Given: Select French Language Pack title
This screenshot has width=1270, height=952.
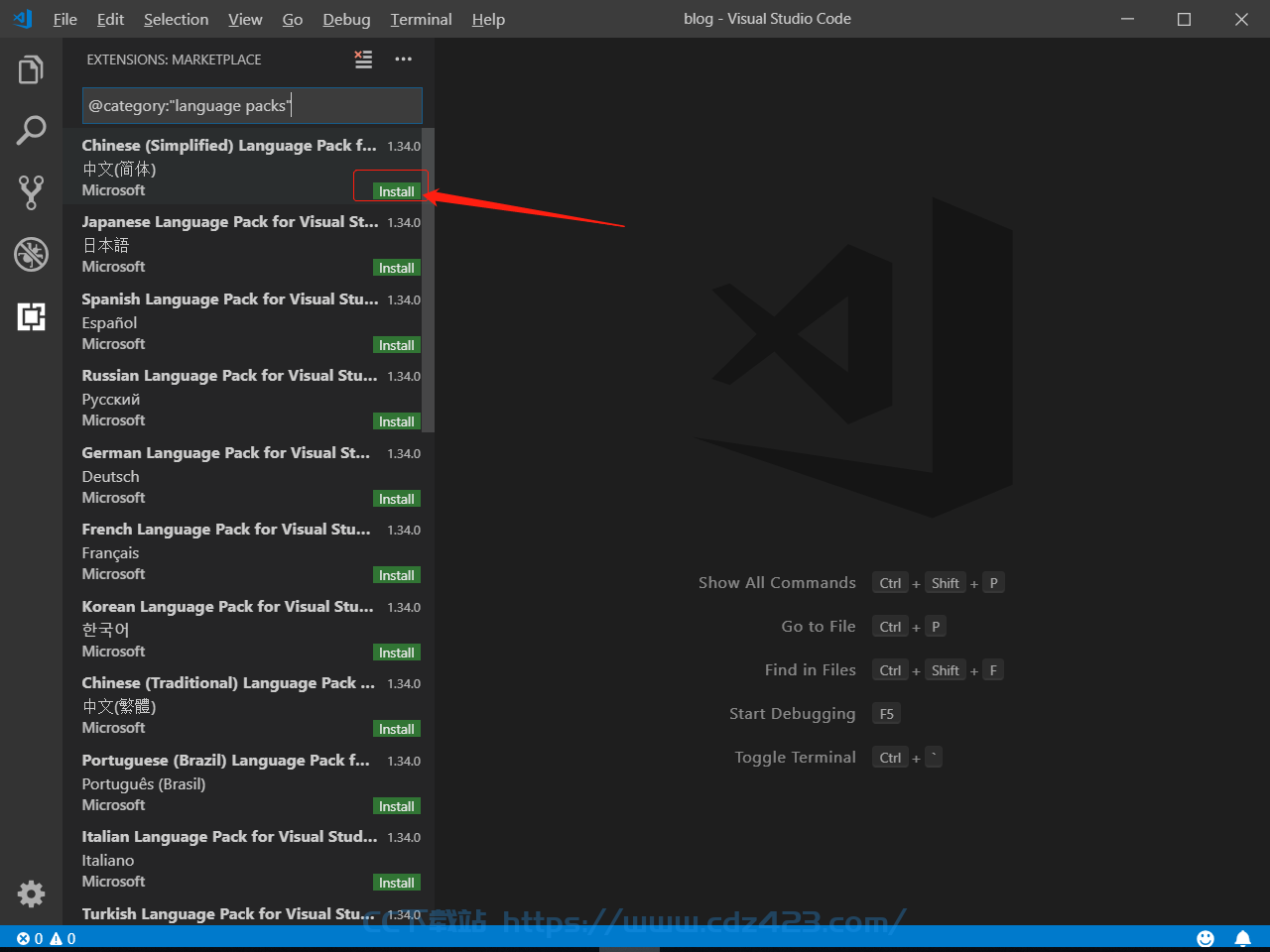Looking at the screenshot, I should 226,530.
